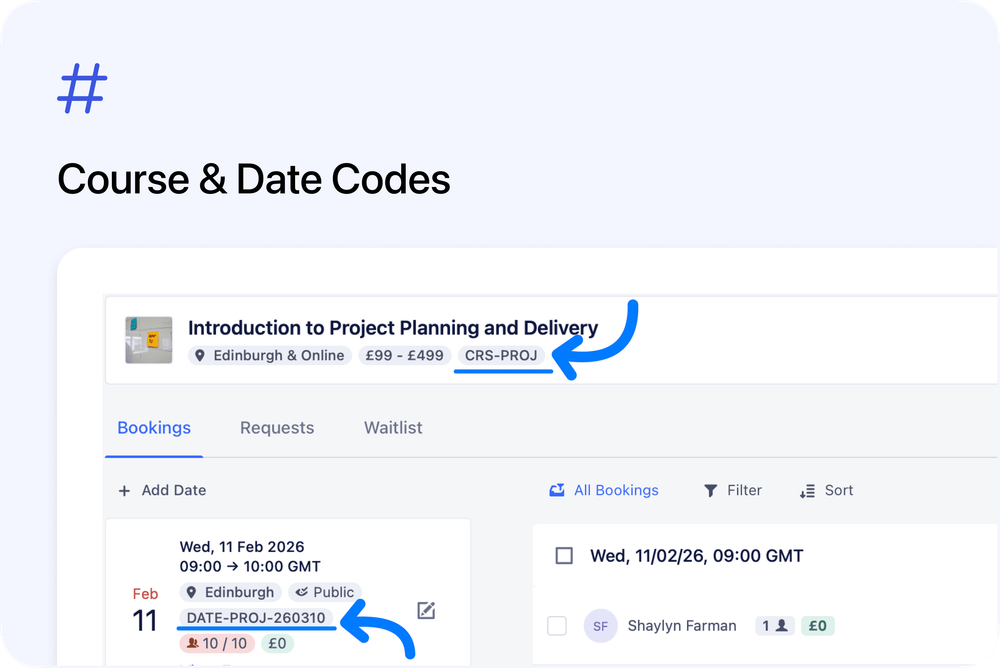This screenshot has height=668, width=1000.
Task: Click the DATE-PROJ-260310 date code
Action: [255, 618]
